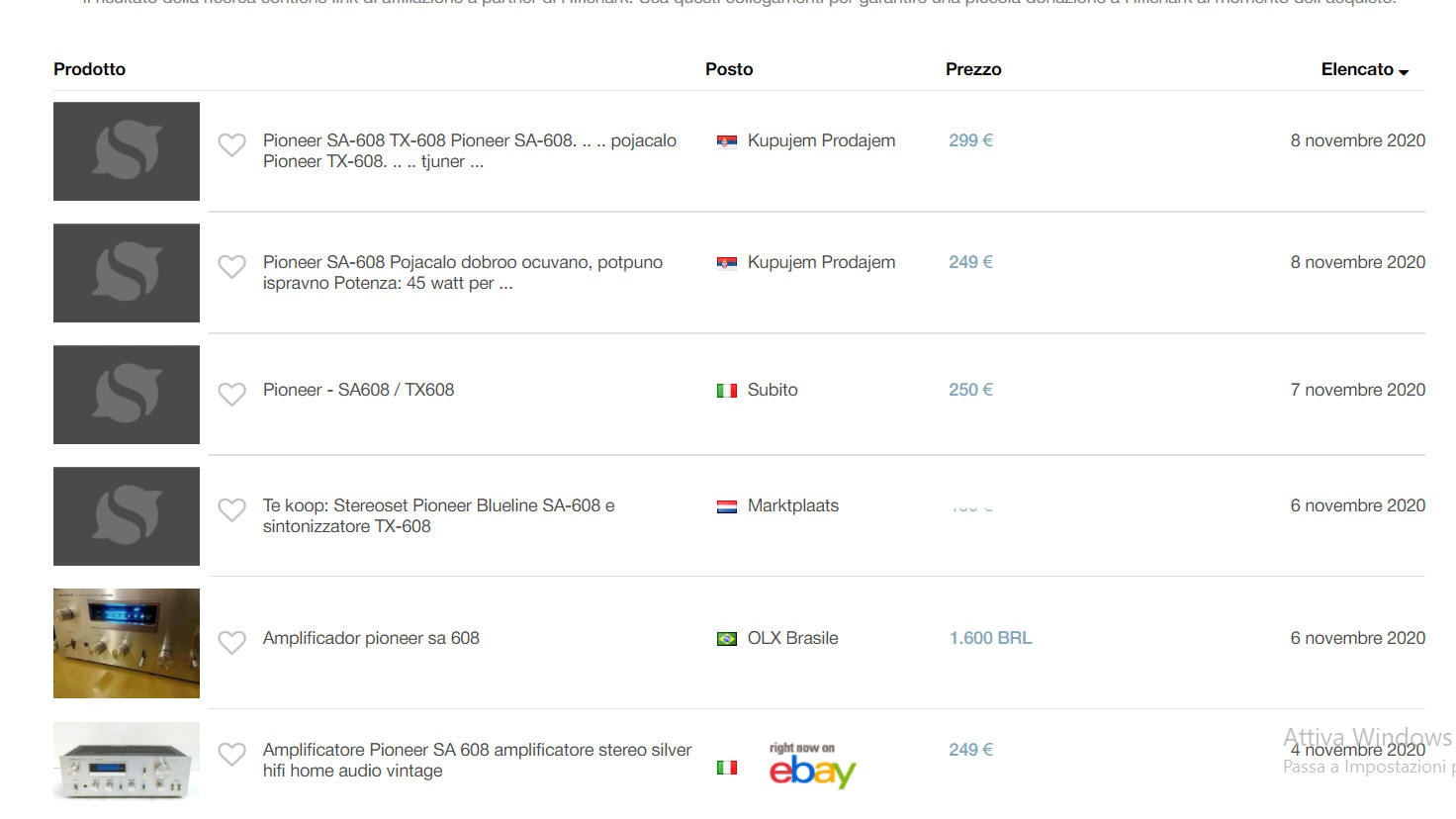This screenshot has width=1456, height=819.
Task: Toggle heart for Pioneer - SA608 / TX608
Action: coord(231,394)
